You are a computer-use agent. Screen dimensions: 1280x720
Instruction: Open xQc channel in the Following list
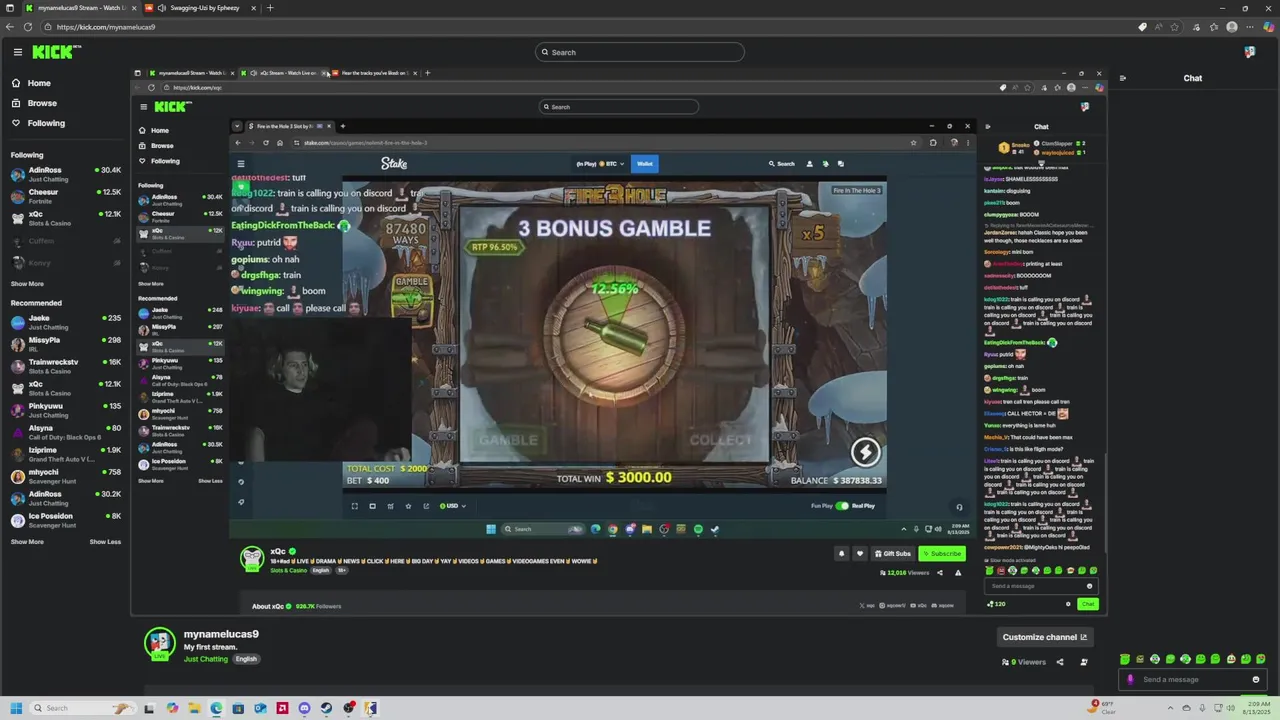pos(65,218)
